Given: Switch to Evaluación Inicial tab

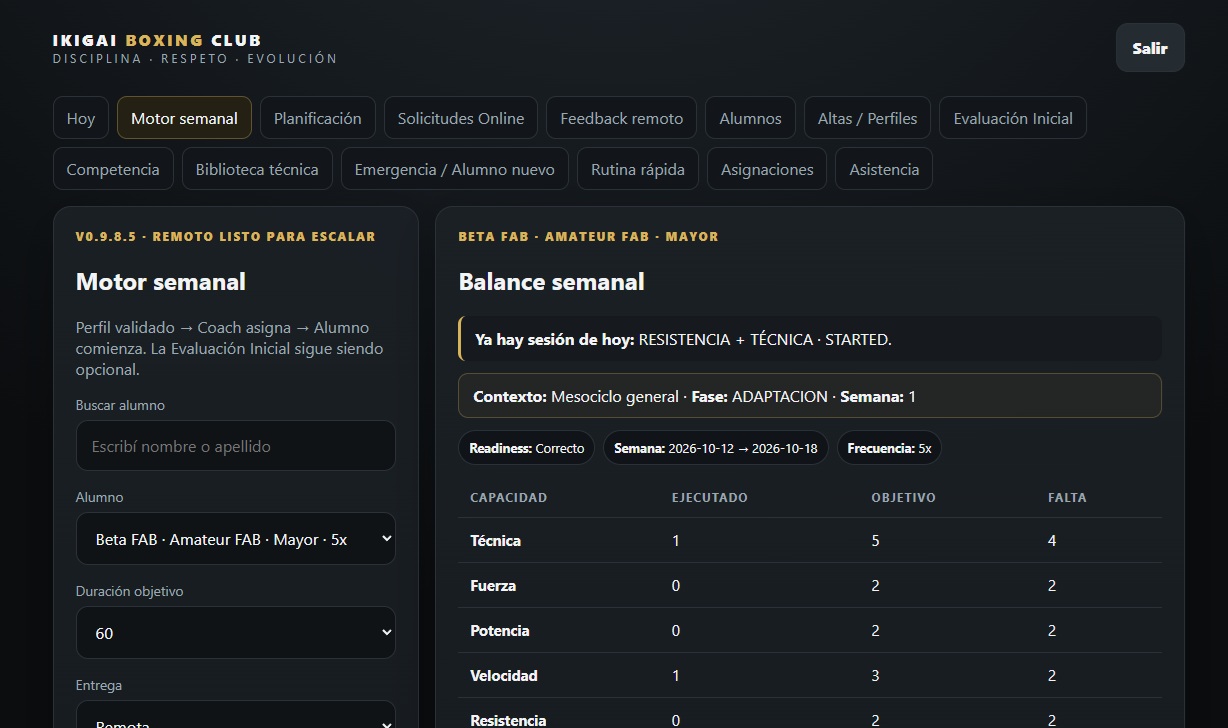Looking at the screenshot, I should 1013,118.
